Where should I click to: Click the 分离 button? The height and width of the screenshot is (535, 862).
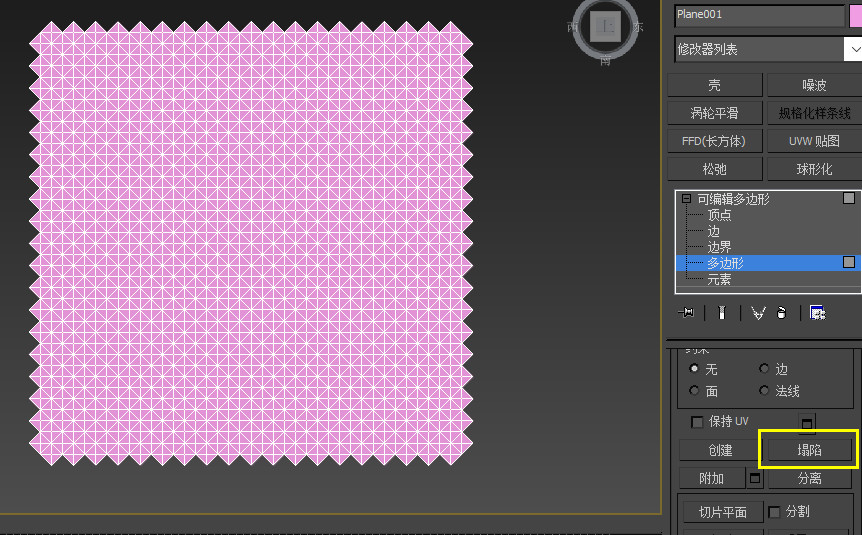coord(810,478)
